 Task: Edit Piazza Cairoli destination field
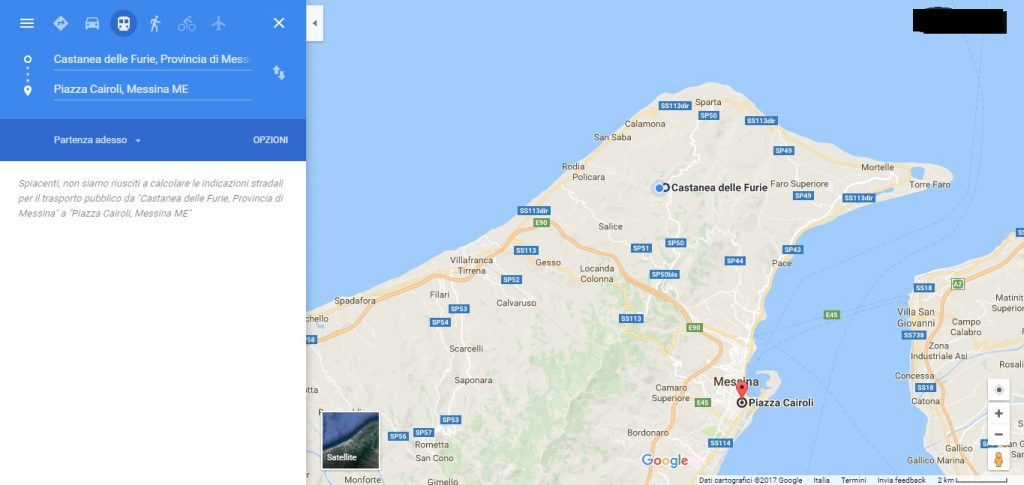(x=152, y=89)
